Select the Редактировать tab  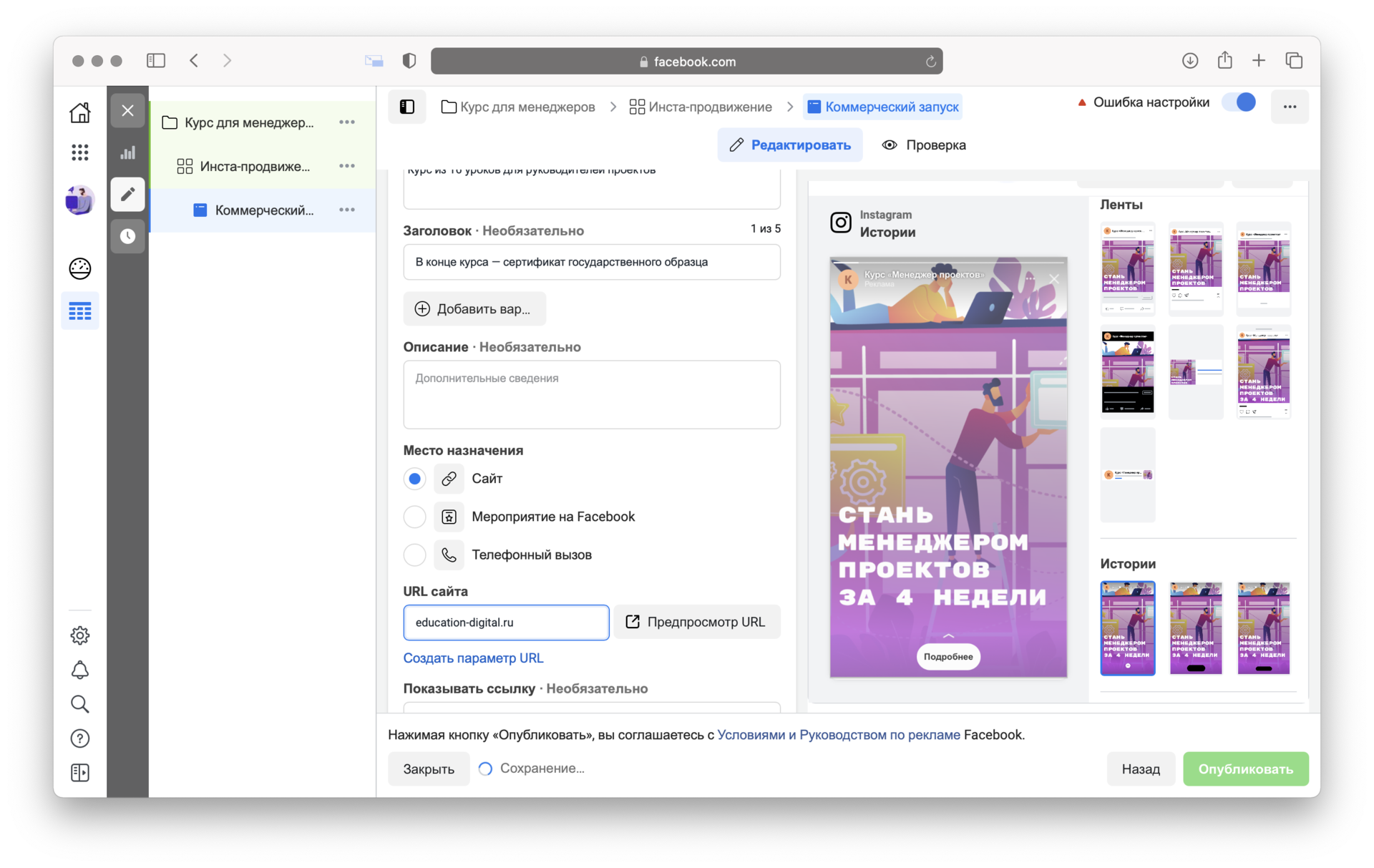[790, 145]
